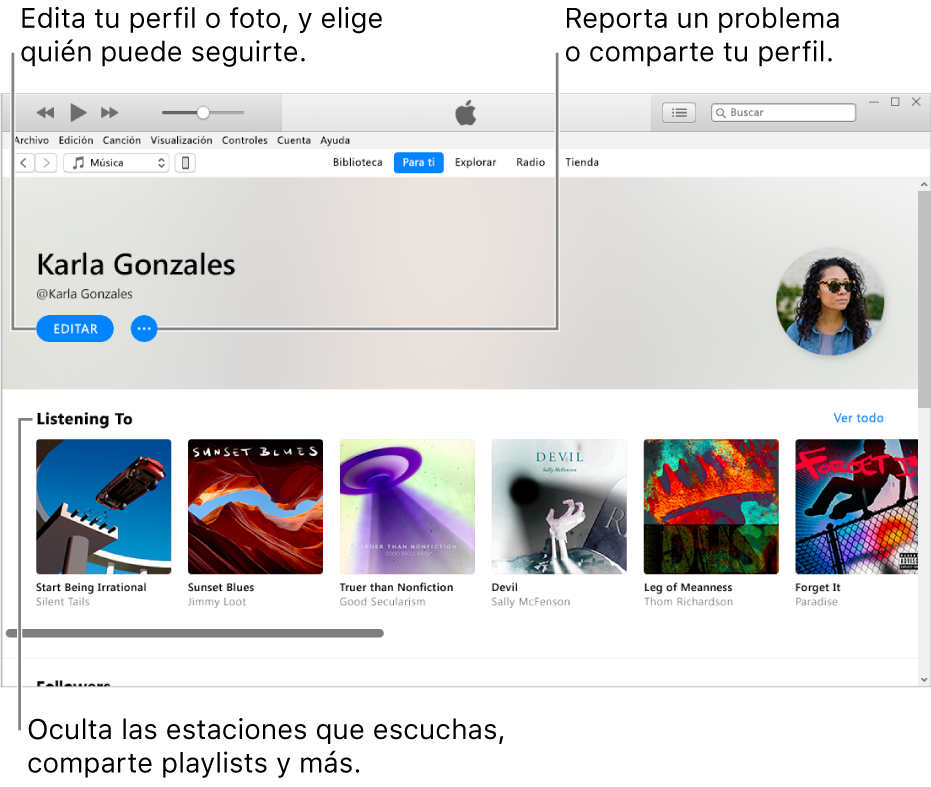Click the EDITAR button
The height and width of the screenshot is (787, 931).
click(74, 328)
